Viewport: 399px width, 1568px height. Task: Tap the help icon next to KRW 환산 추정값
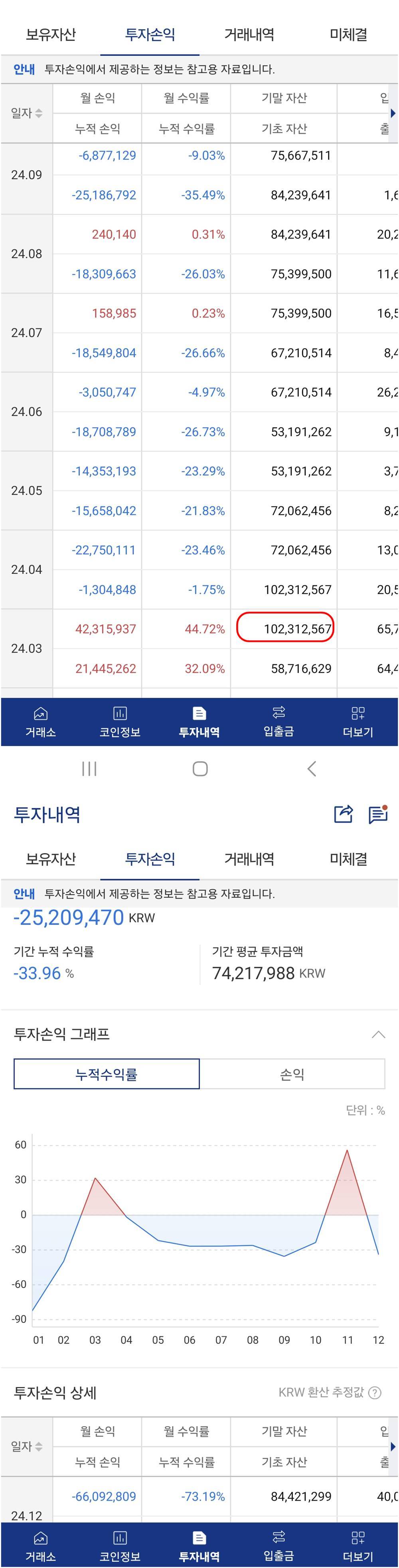[x=375, y=1392]
